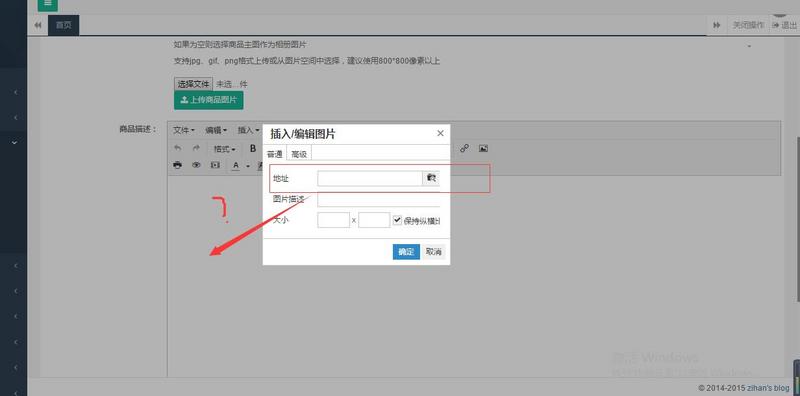The image size is (800, 396).
Task: Click the height field of 大小
Action: (374, 220)
